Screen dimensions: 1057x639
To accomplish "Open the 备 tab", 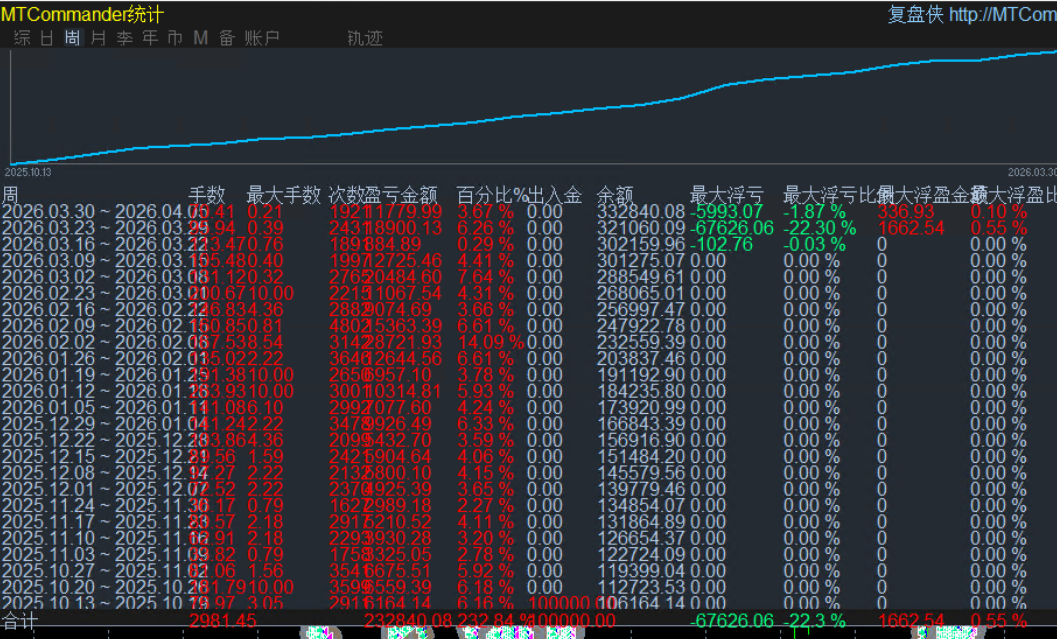I will pos(226,38).
